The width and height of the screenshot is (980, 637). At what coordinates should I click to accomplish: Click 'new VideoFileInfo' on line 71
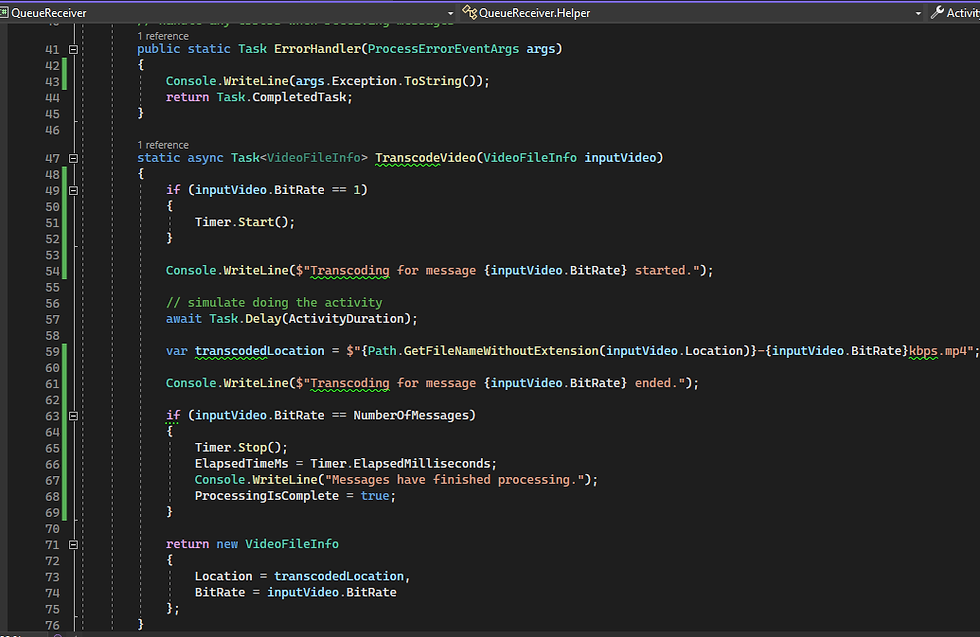278,544
